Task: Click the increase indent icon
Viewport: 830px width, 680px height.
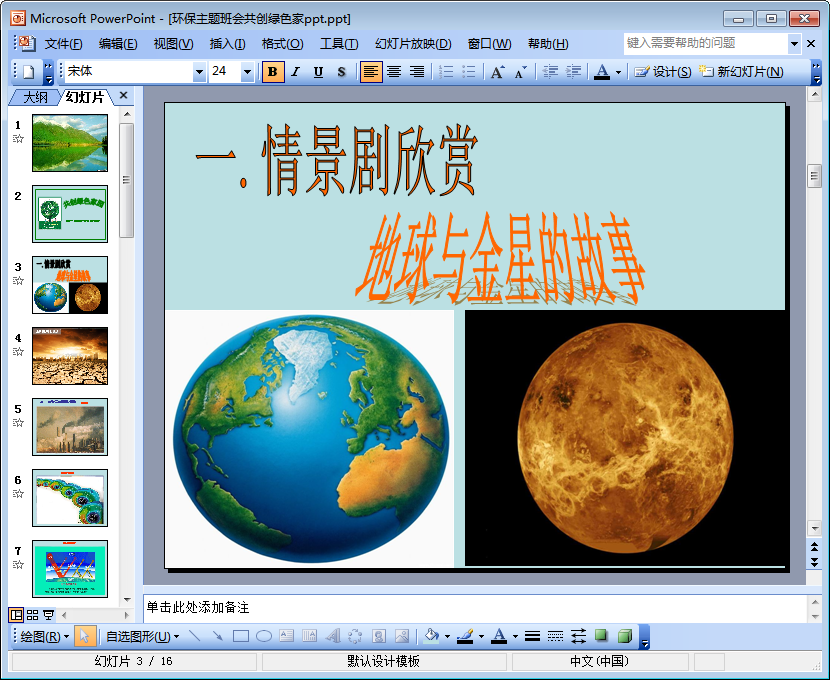Action: tap(573, 72)
